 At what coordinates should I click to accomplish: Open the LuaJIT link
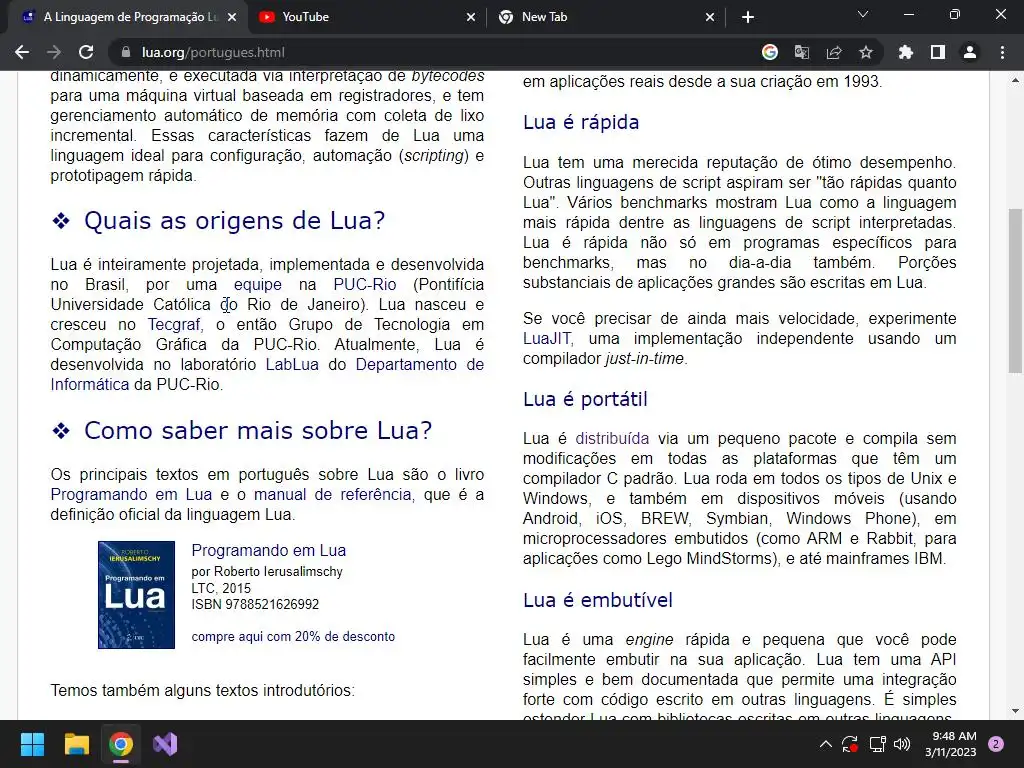click(x=547, y=338)
